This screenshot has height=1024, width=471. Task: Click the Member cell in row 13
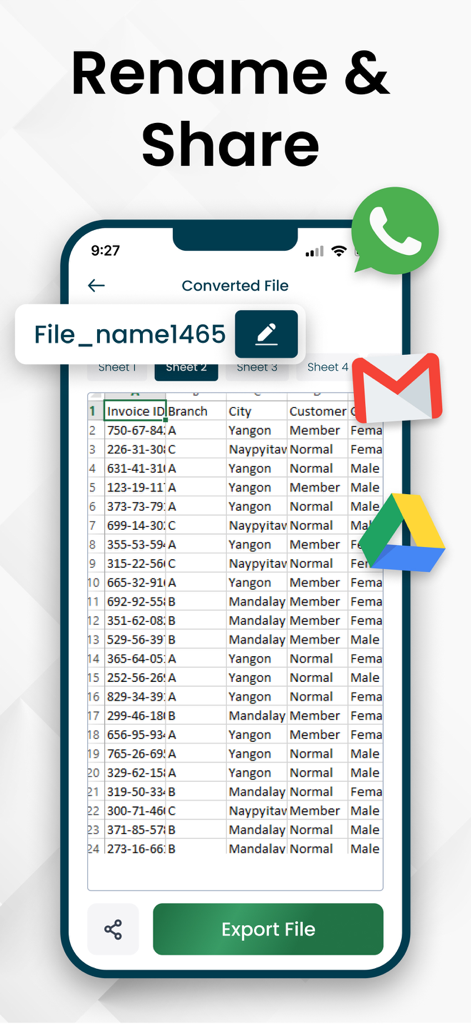pos(318,639)
